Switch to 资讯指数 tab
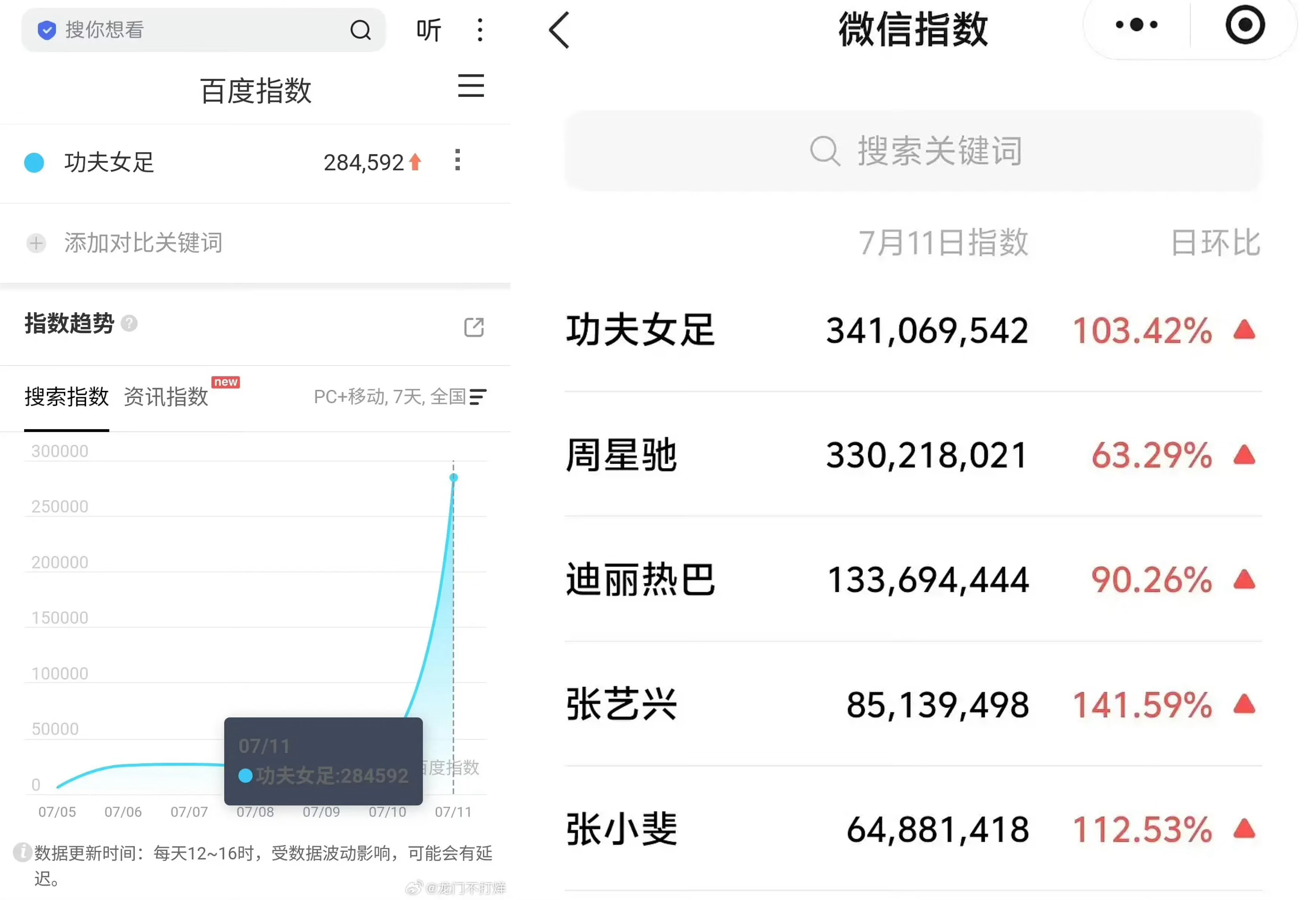The width and height of the screenshot is (1316, 900). [166, 397]
